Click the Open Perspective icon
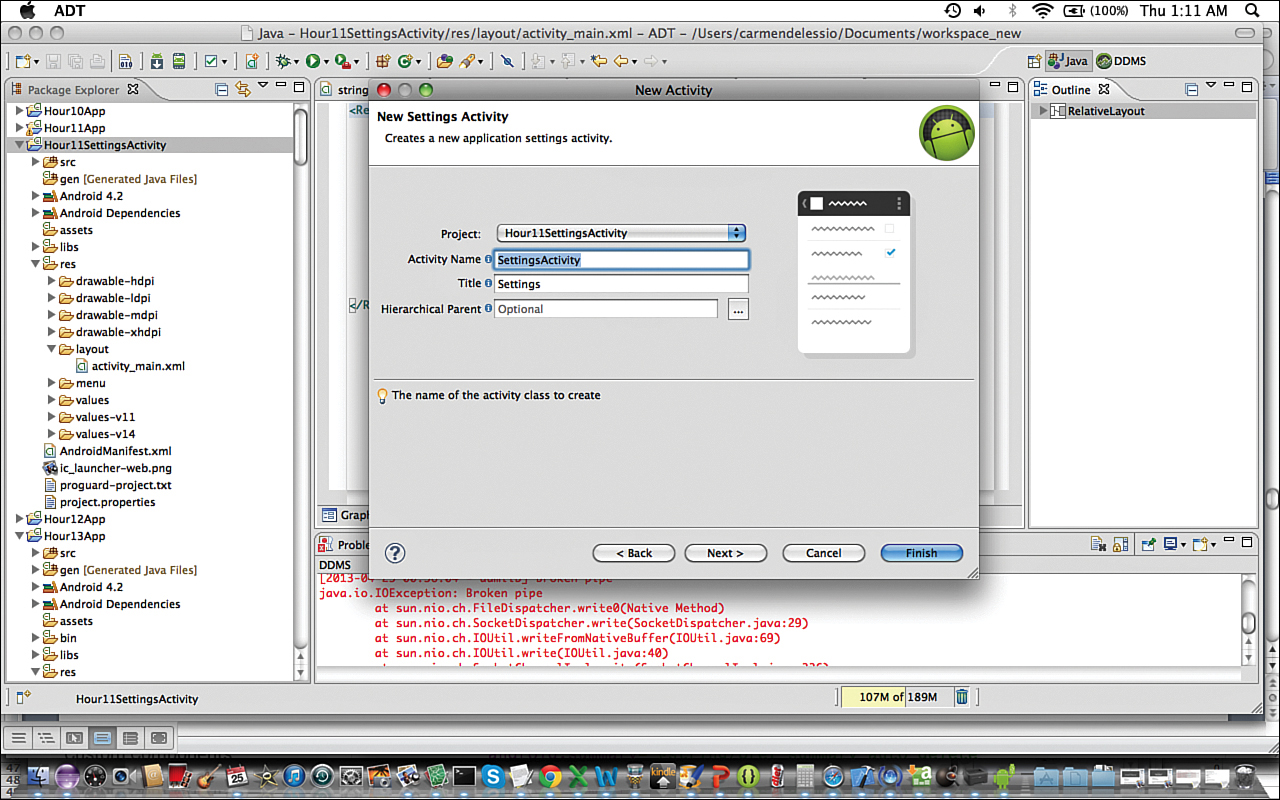Viewport: 1280px width, 800px height. point(1036,61)
